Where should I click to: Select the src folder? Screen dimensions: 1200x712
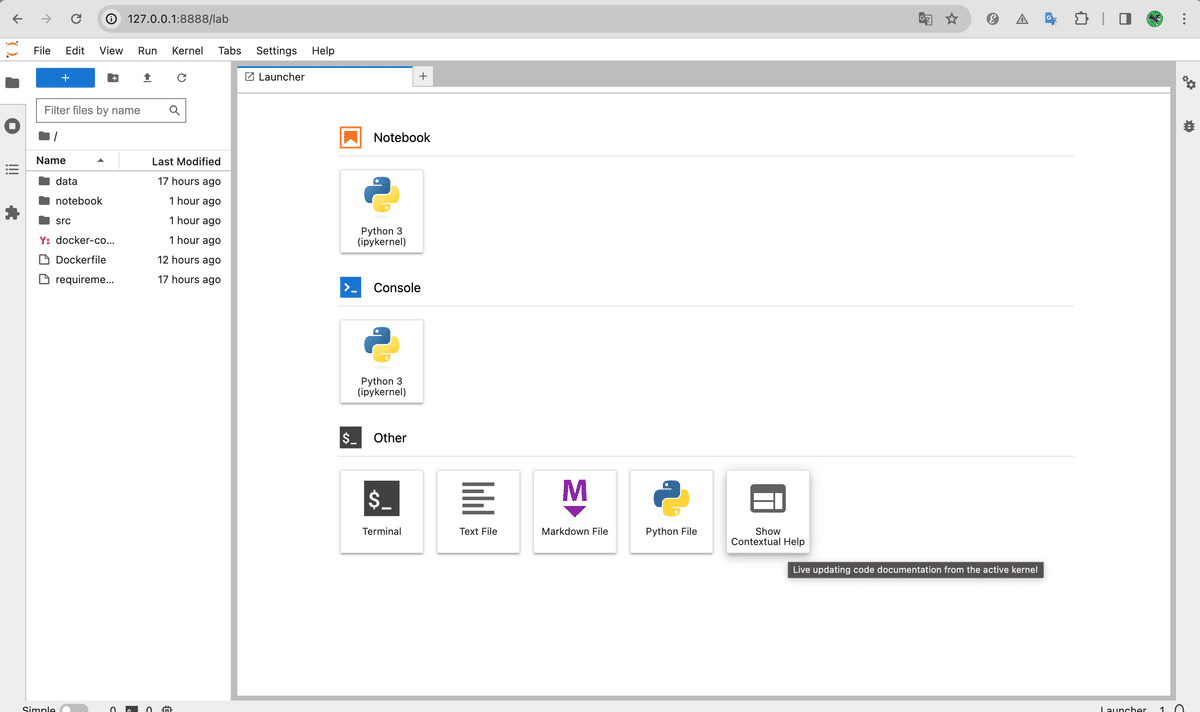pyautogui.click(x=129, y=221)
